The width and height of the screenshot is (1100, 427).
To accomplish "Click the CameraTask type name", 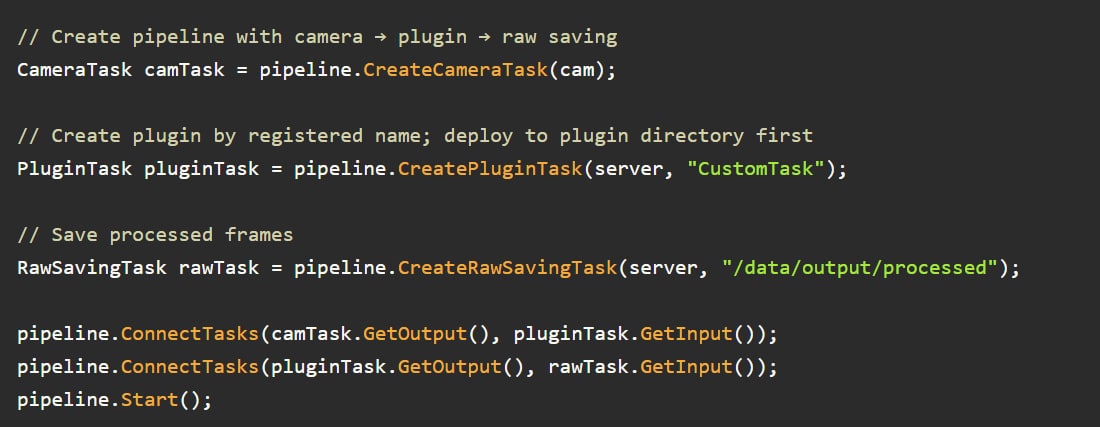I will 74,70.
